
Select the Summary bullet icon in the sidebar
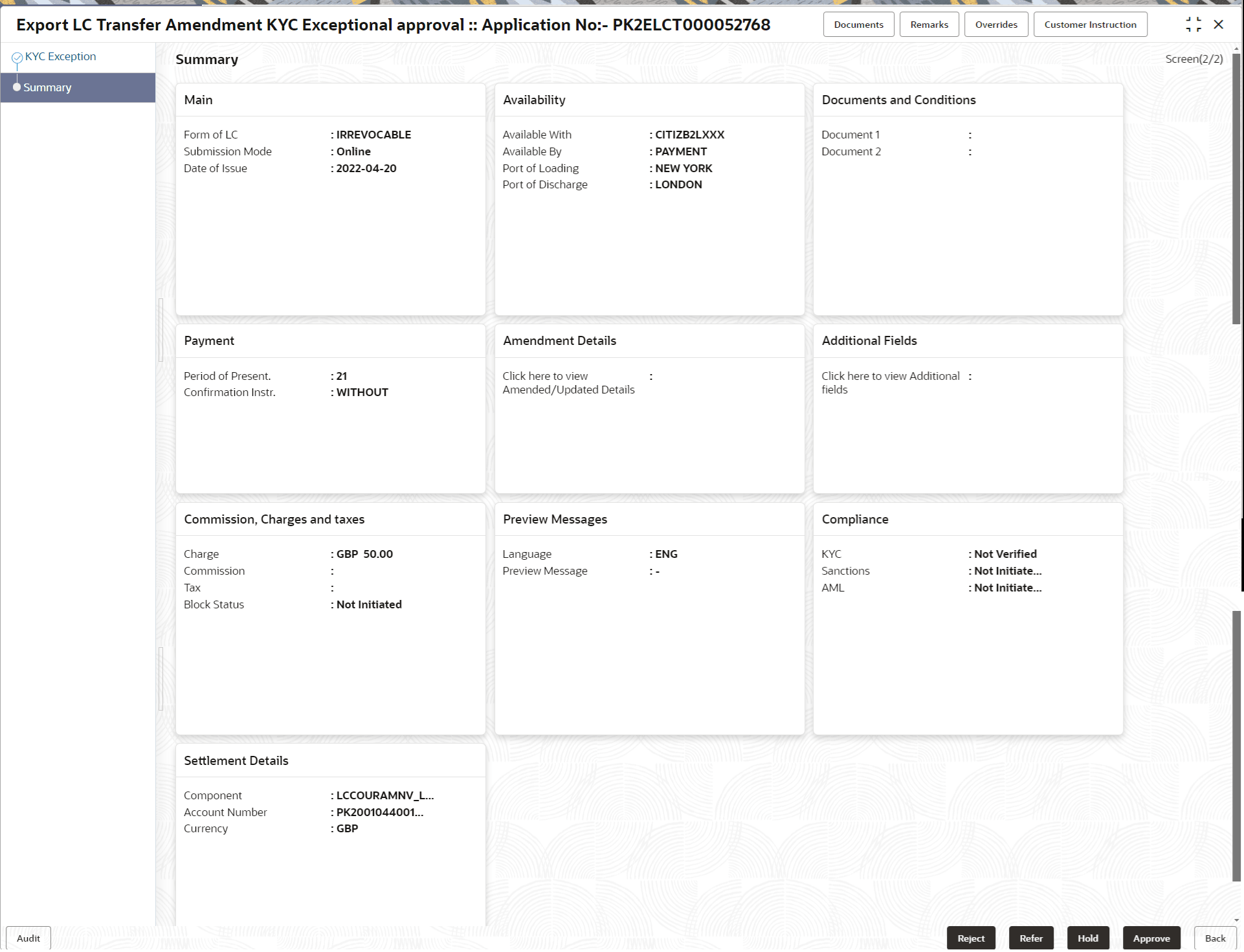pyautogui.click(x=17, y=87)
